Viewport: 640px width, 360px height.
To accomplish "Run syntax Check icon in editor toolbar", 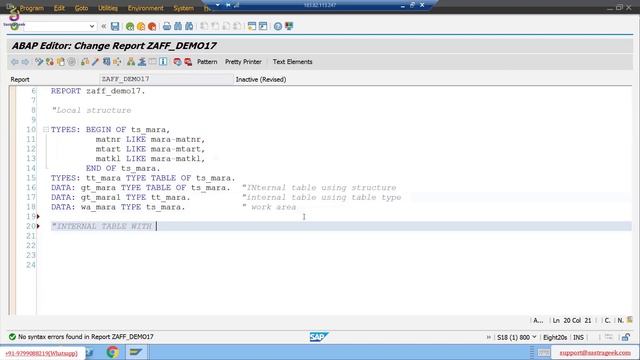I will coord(84,62).
